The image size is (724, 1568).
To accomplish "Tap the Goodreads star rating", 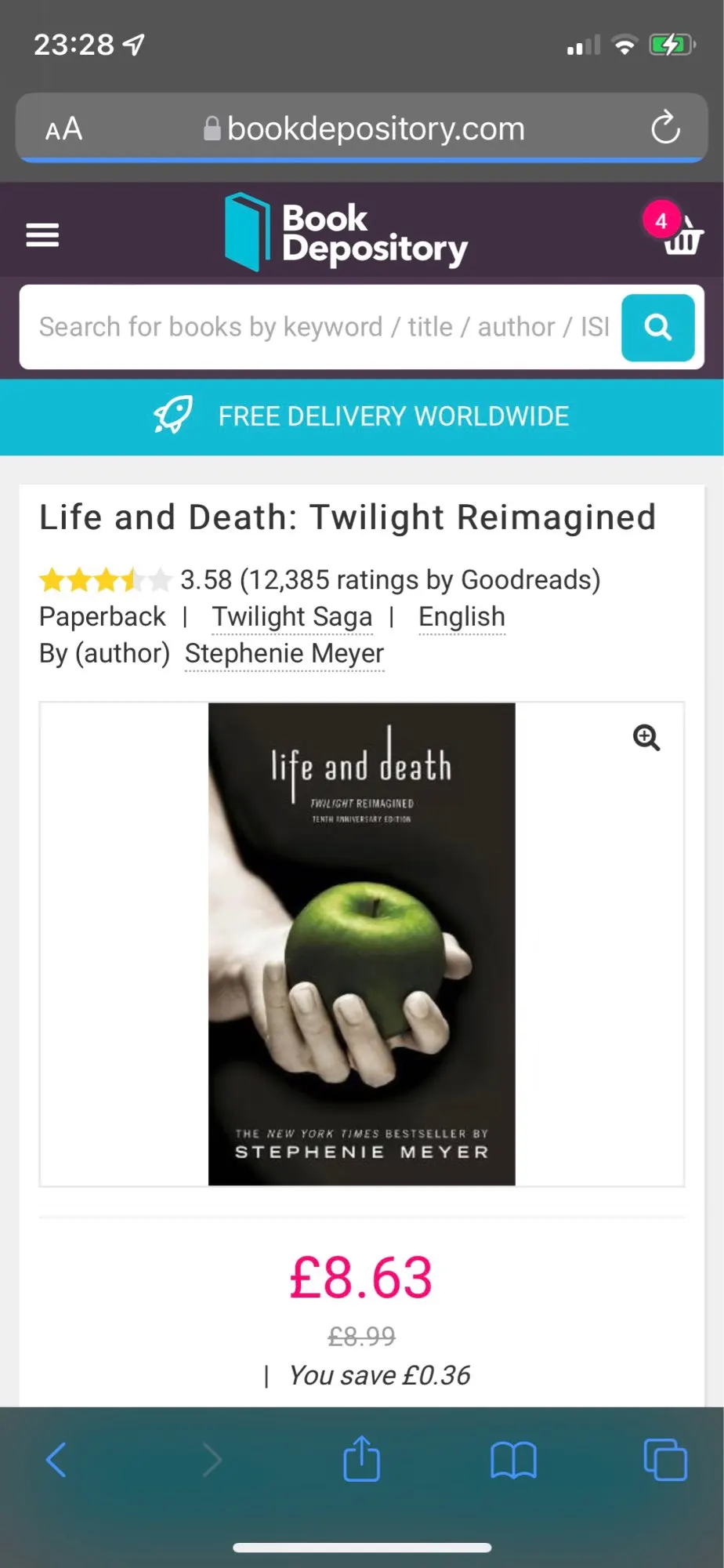I will [x=105, y=580].
